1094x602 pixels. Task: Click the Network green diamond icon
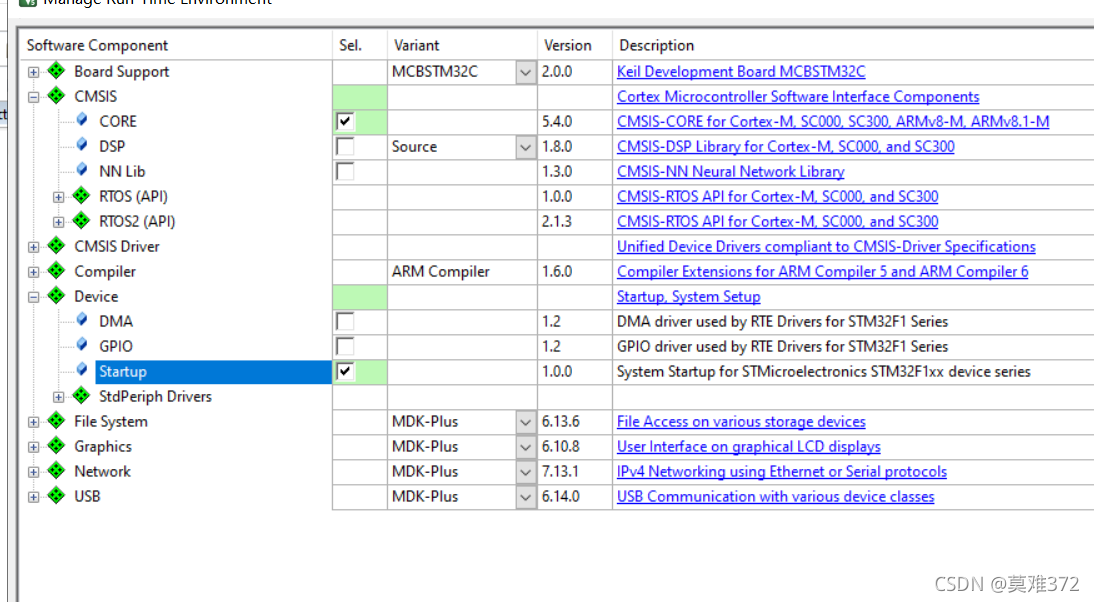tap(57, 471)
